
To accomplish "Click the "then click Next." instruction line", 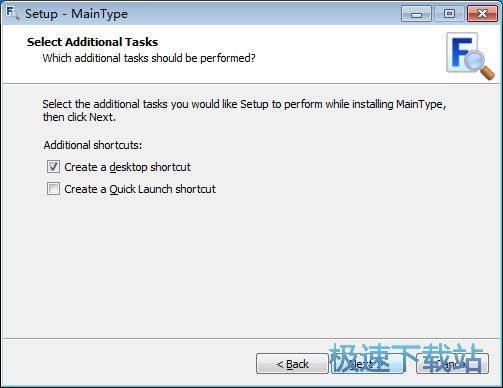I will pyautogui.click(x=79, y=117).
